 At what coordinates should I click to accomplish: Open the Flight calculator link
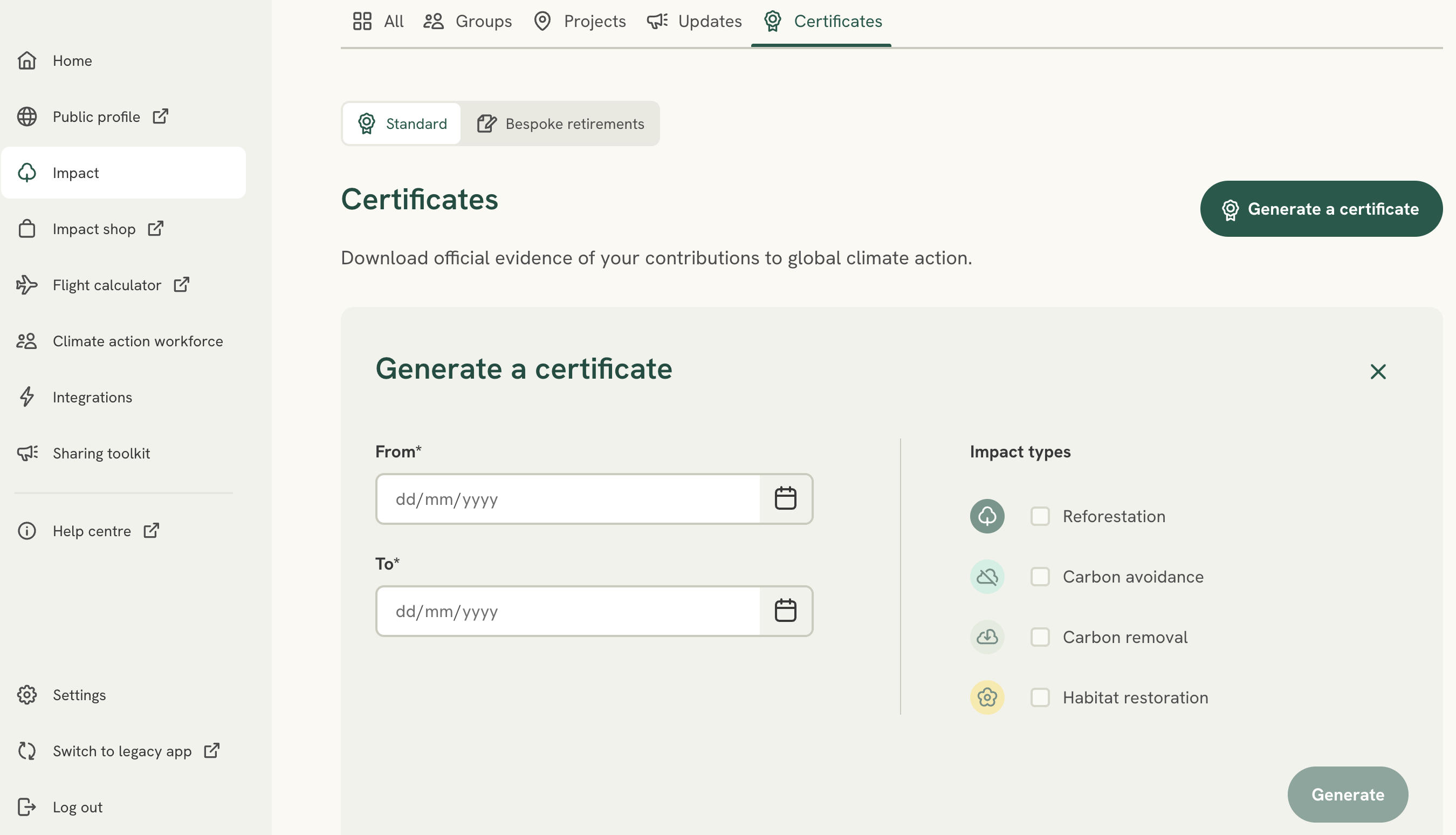123,285
